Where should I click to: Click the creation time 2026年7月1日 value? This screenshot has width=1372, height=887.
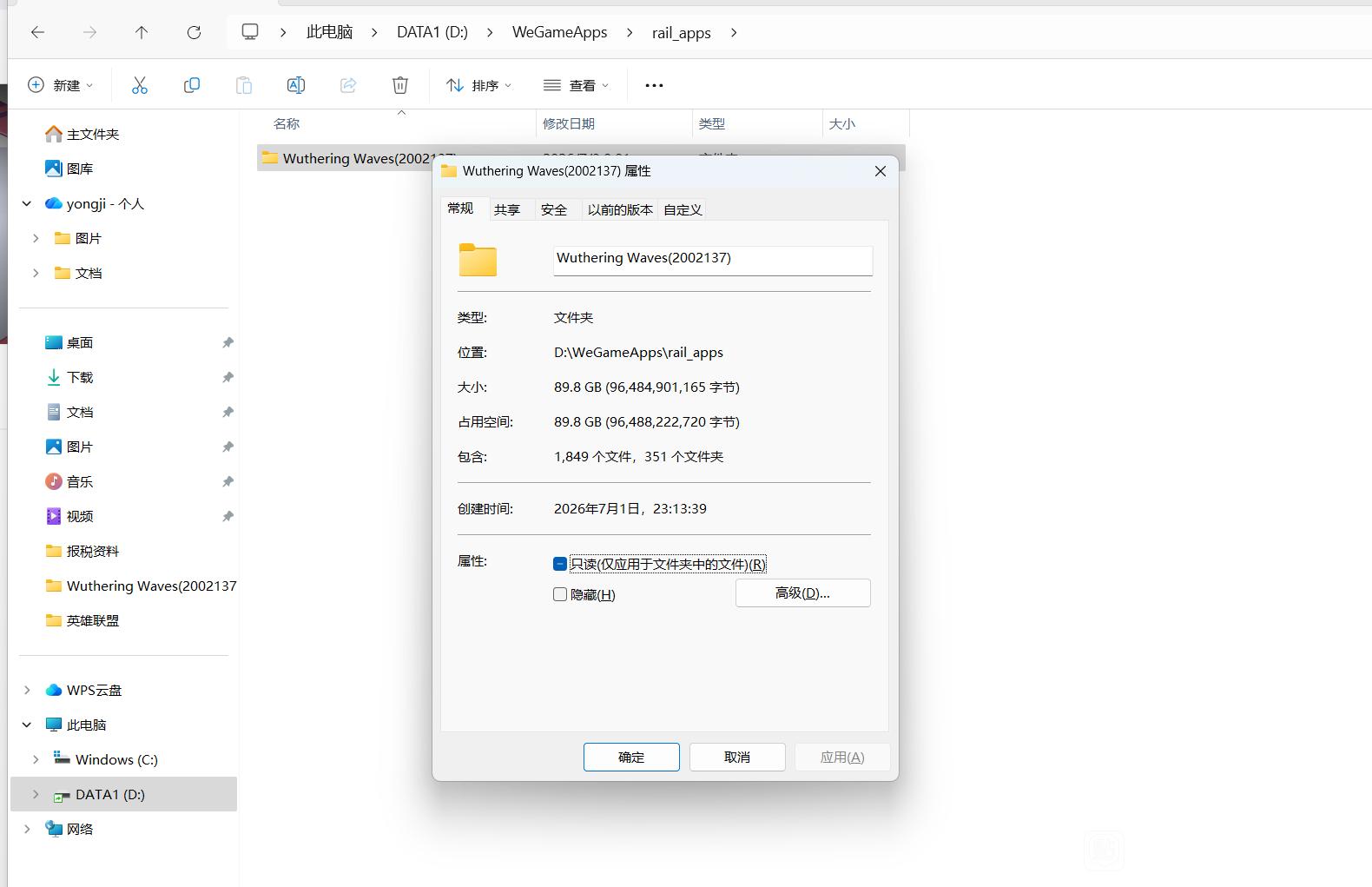pyautogui.click(x=630, y=508)
